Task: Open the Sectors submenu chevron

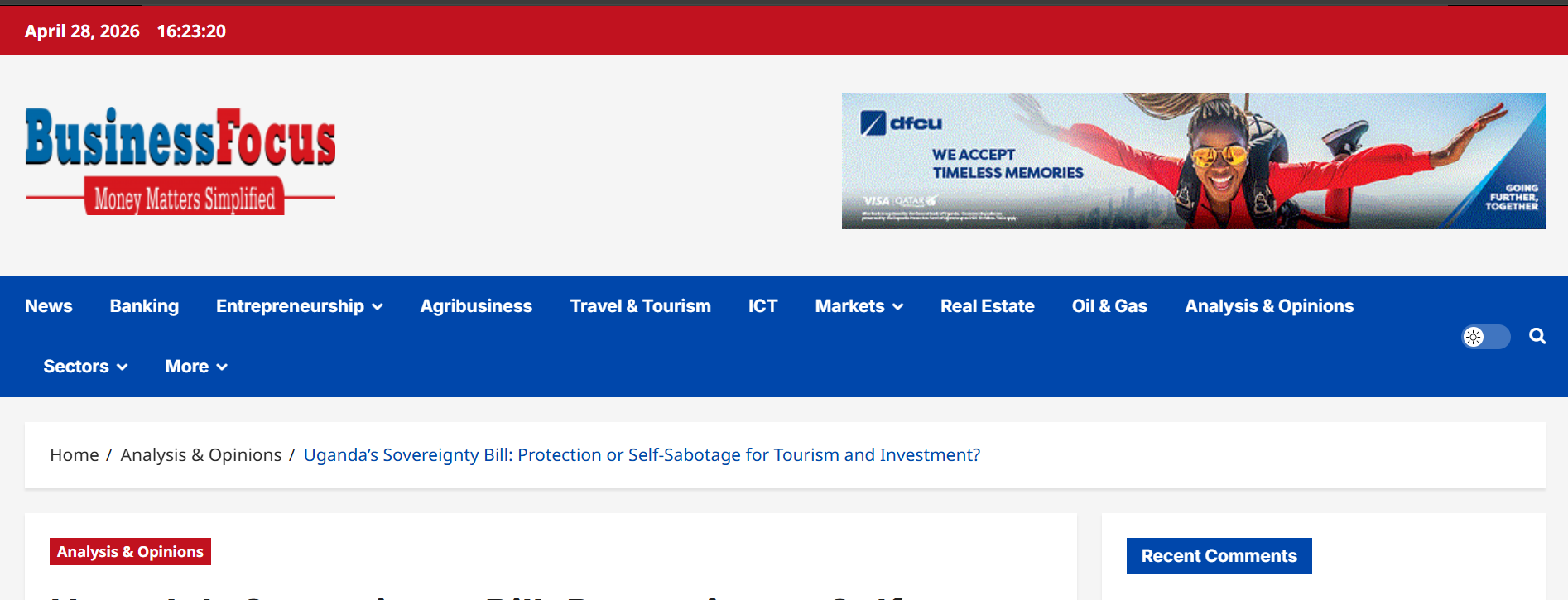Action: (x=123, y=367)
